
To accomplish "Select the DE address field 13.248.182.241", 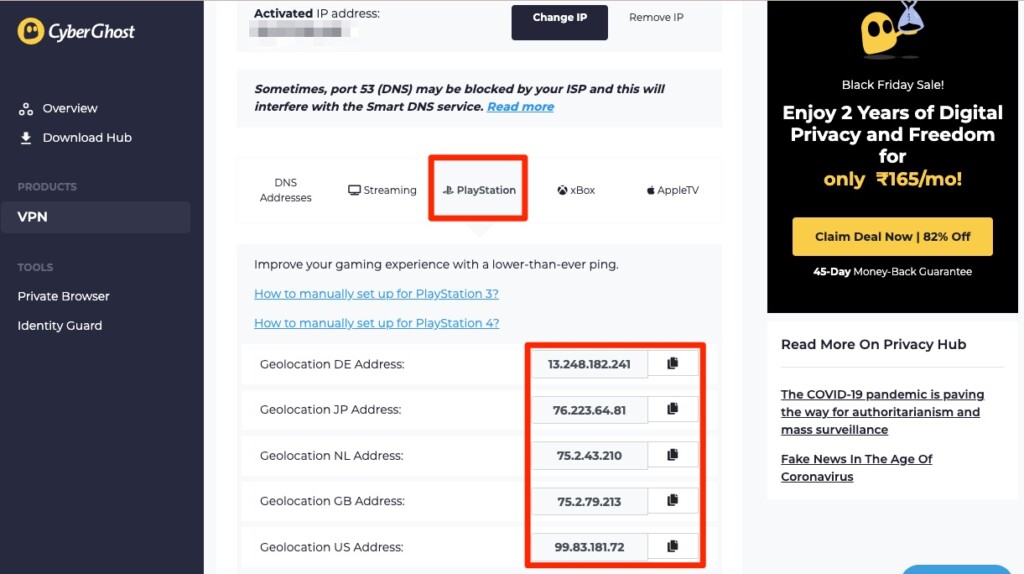I will click(x=589, y=364).
